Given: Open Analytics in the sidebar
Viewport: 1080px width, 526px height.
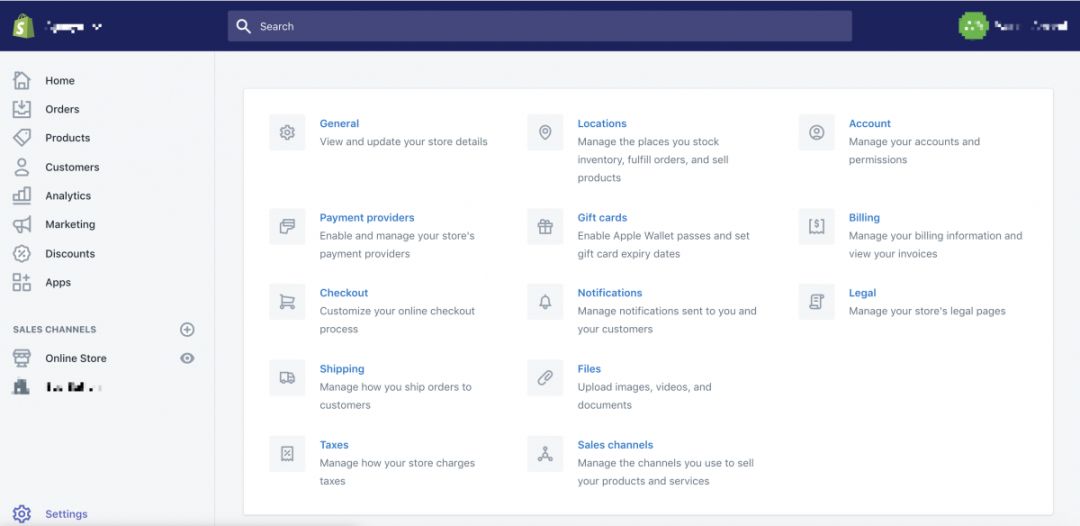Looking at the screenshot, I should point(68,196).
